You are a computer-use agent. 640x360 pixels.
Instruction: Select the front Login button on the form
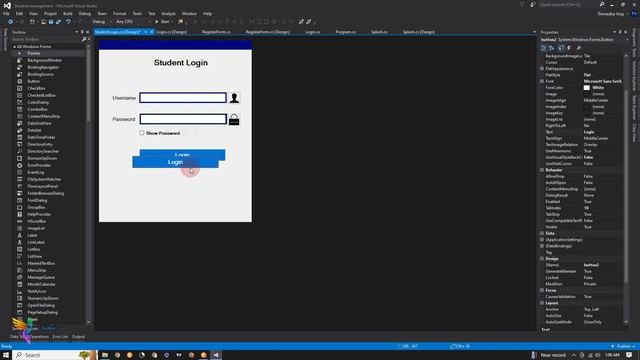175,162
